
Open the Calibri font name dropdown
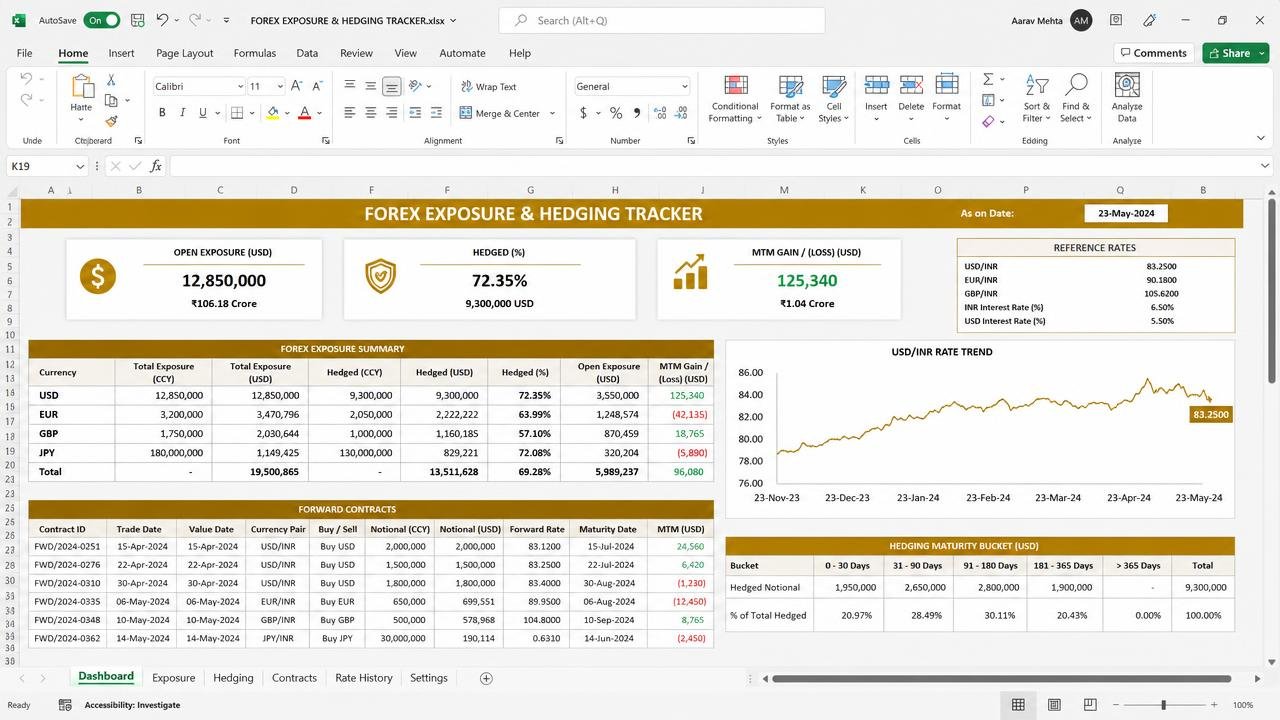239,87
